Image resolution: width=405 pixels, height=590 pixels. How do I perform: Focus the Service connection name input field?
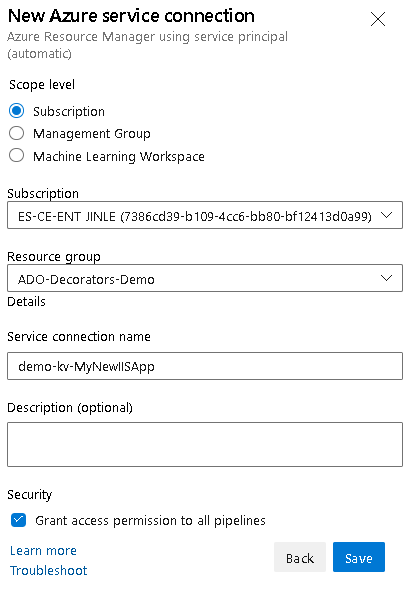pyautogui.click(x=205, y=366)
